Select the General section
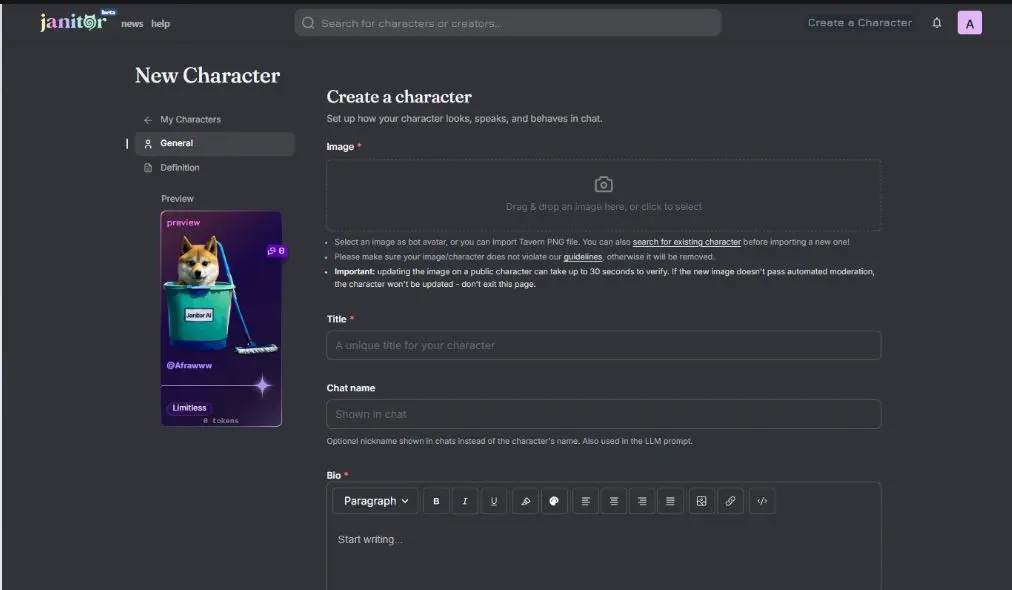The height and width of the screenshot is (590, 1012). point(215,143)
